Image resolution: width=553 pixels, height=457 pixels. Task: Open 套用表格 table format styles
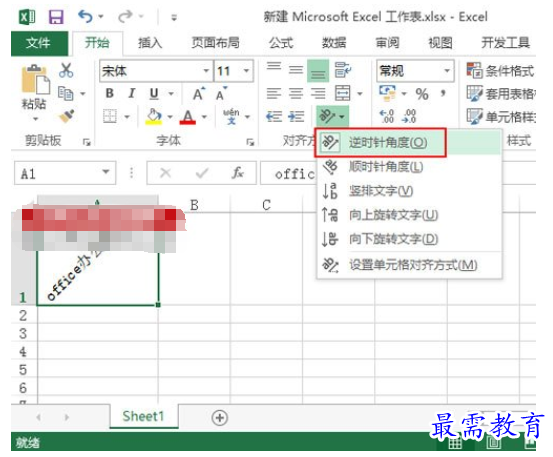point(500,94)
